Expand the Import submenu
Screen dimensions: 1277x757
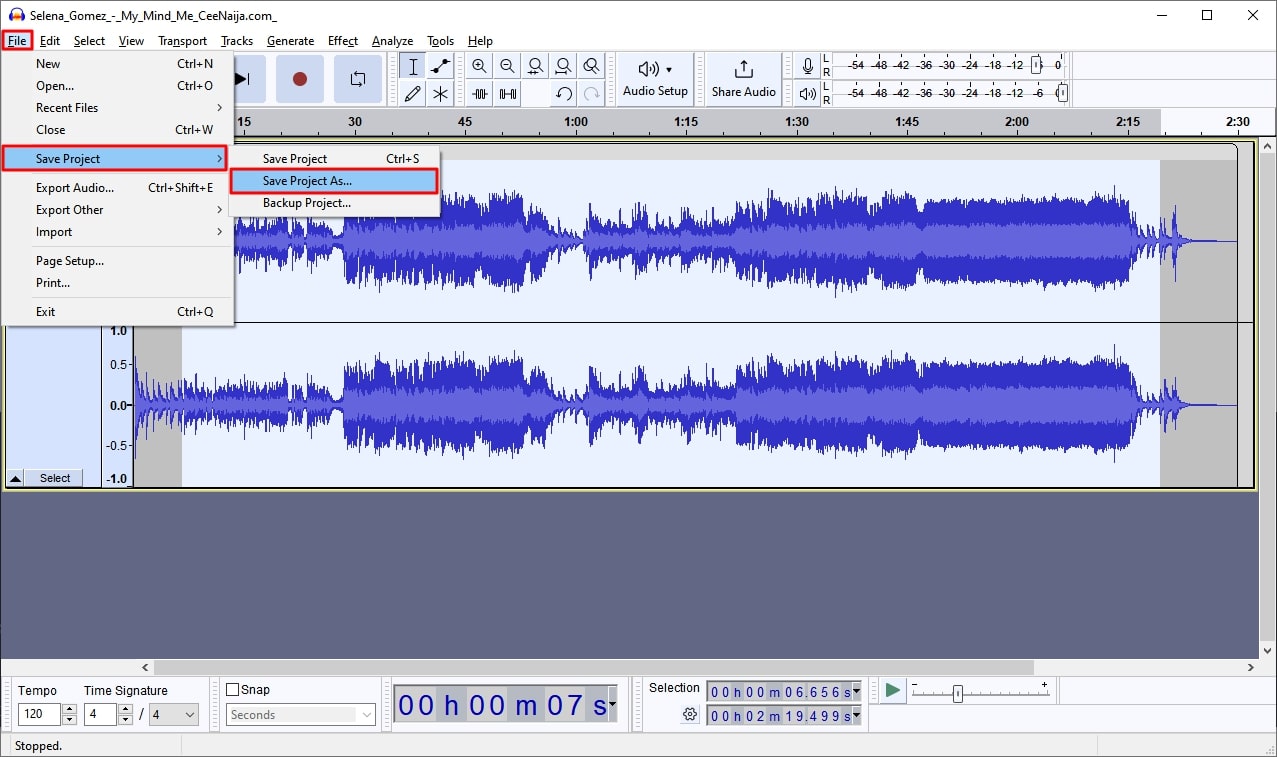(118, 232)
